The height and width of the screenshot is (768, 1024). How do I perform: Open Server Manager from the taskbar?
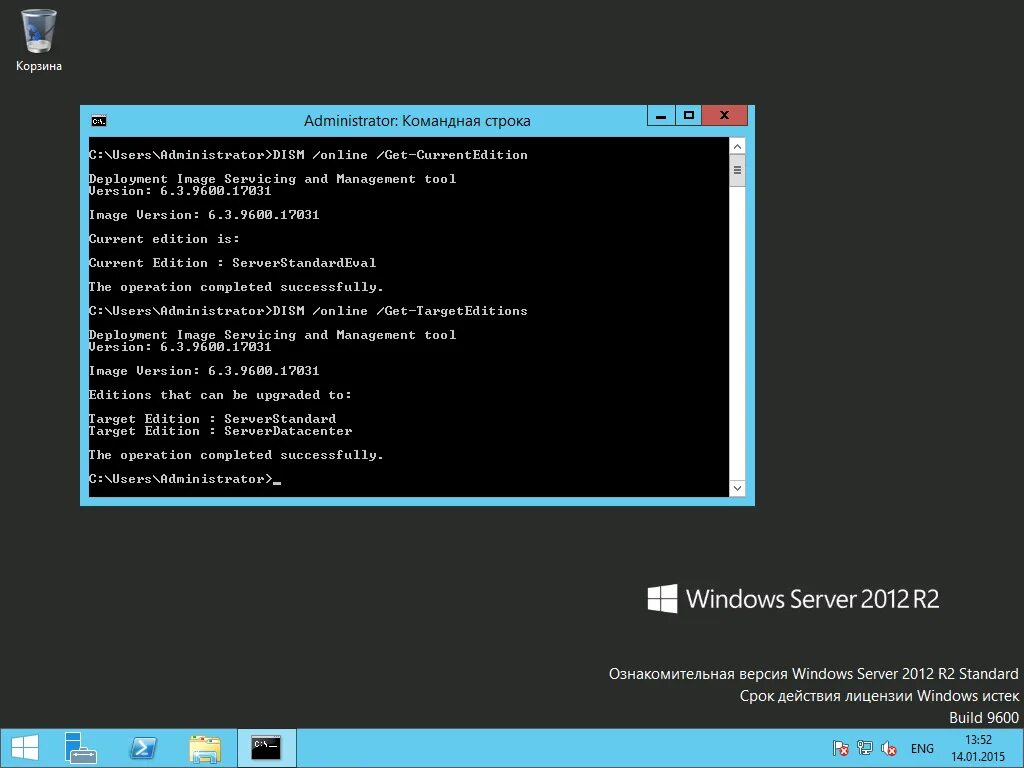click(80, 747)
